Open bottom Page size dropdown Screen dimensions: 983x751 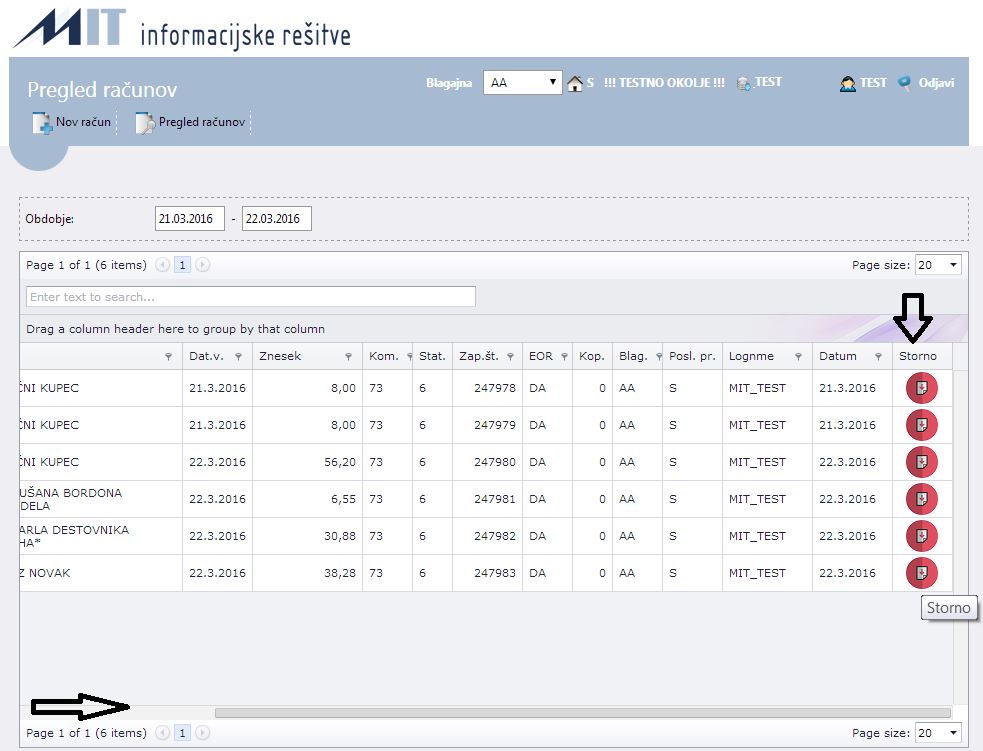click(938, 733)
